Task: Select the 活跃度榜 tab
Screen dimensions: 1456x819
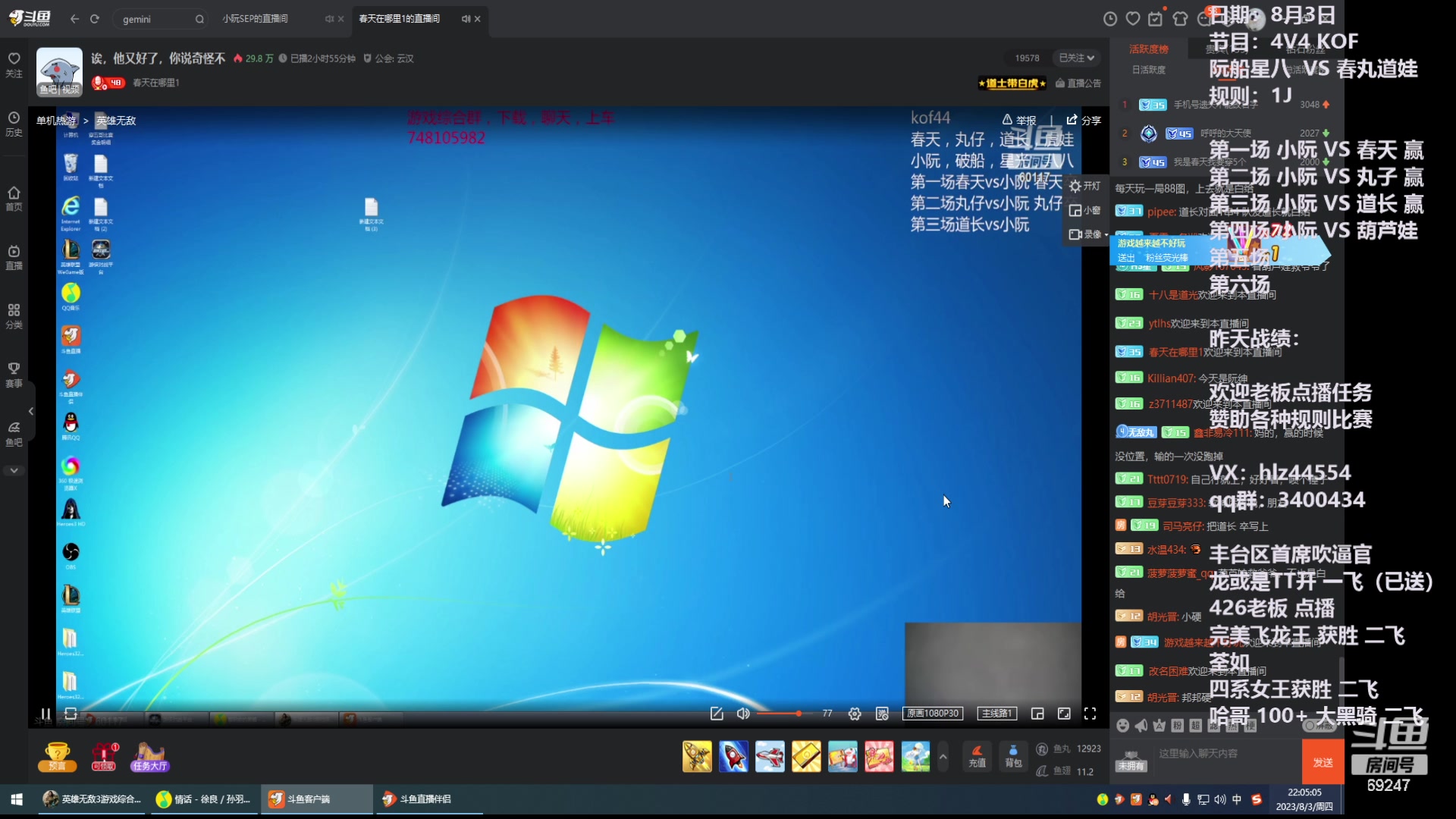Action: point(1149,49)
